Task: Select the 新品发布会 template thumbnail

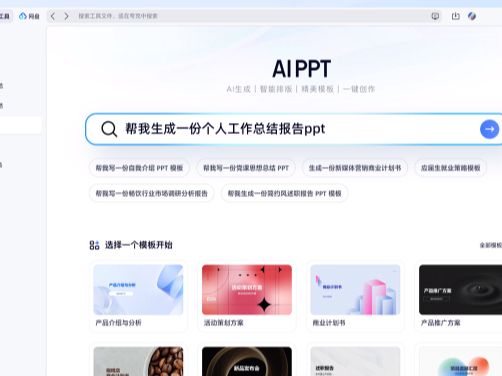Action: click(x=247, y=361)
